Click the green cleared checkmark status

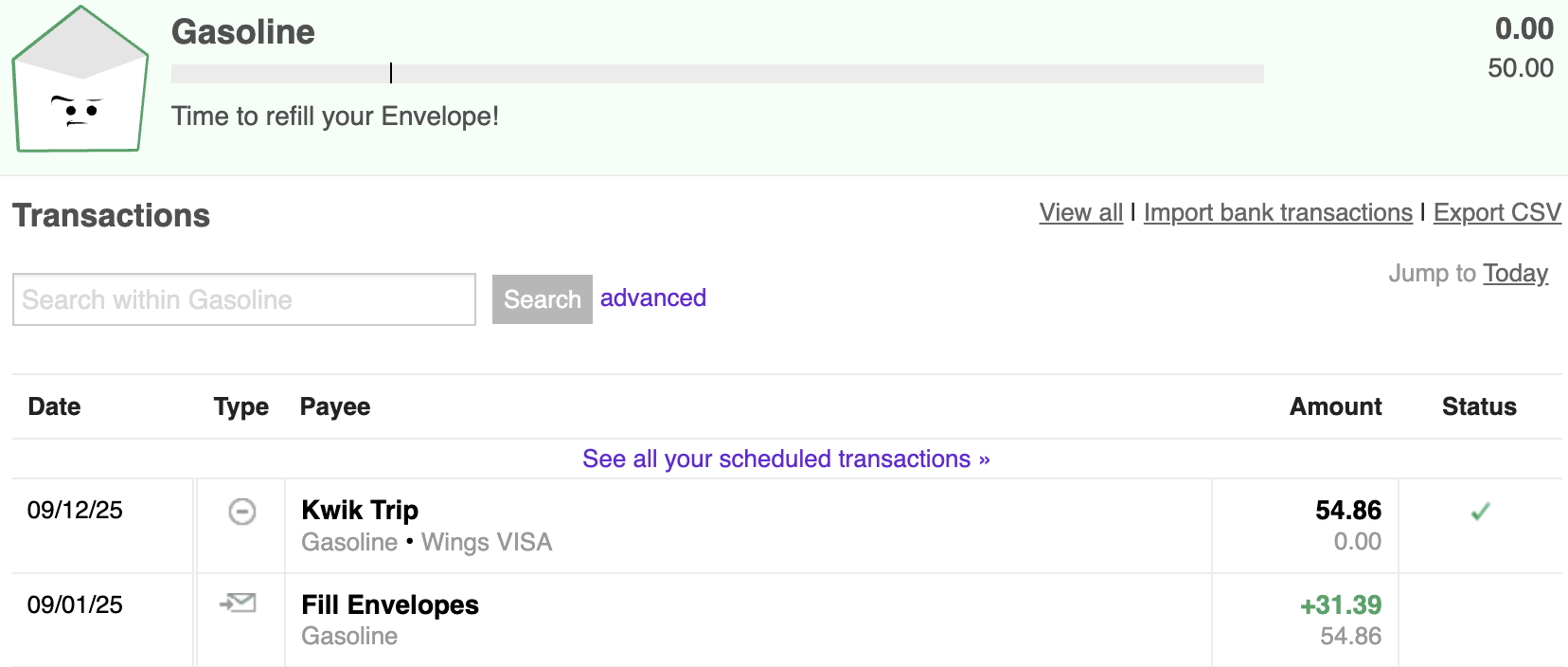coord(1480,512)
